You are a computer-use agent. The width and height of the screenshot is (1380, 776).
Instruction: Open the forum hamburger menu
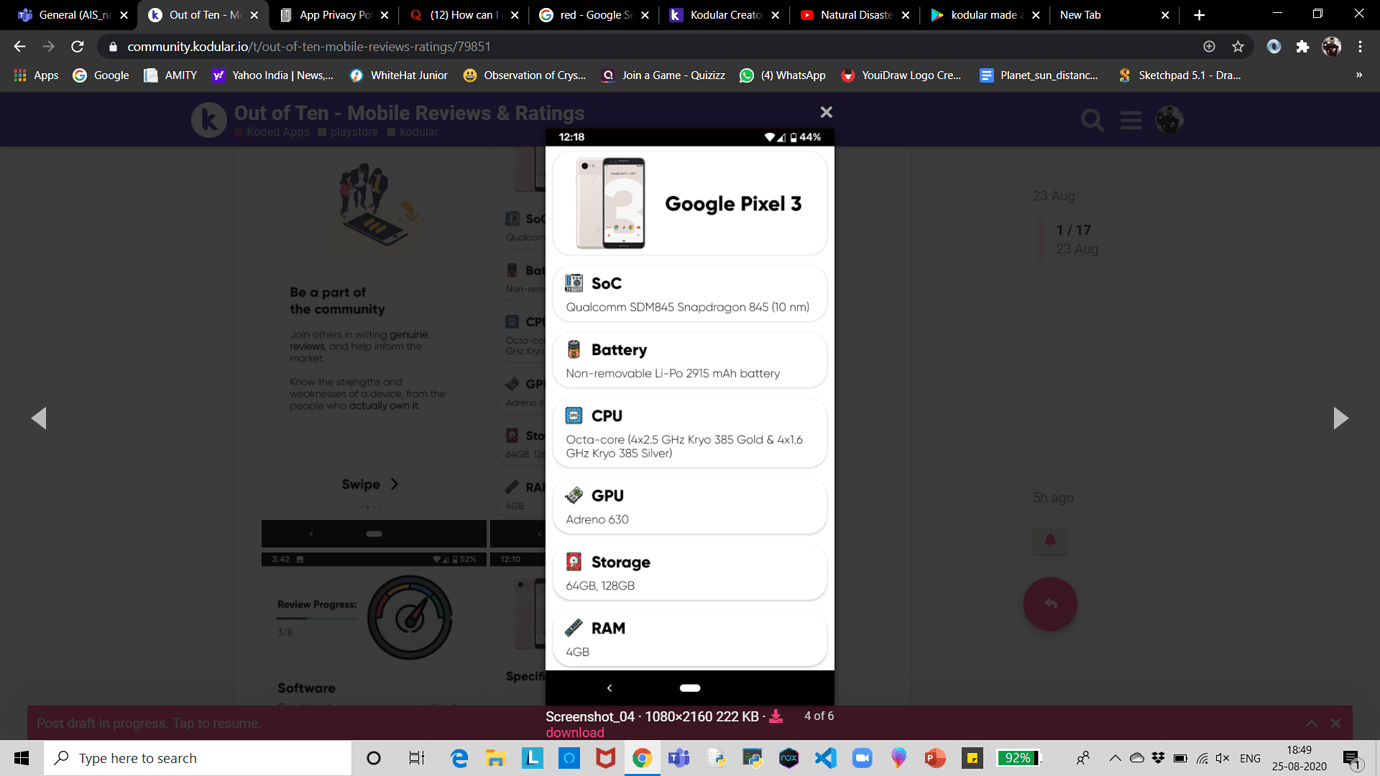[x=1130, y=120]
